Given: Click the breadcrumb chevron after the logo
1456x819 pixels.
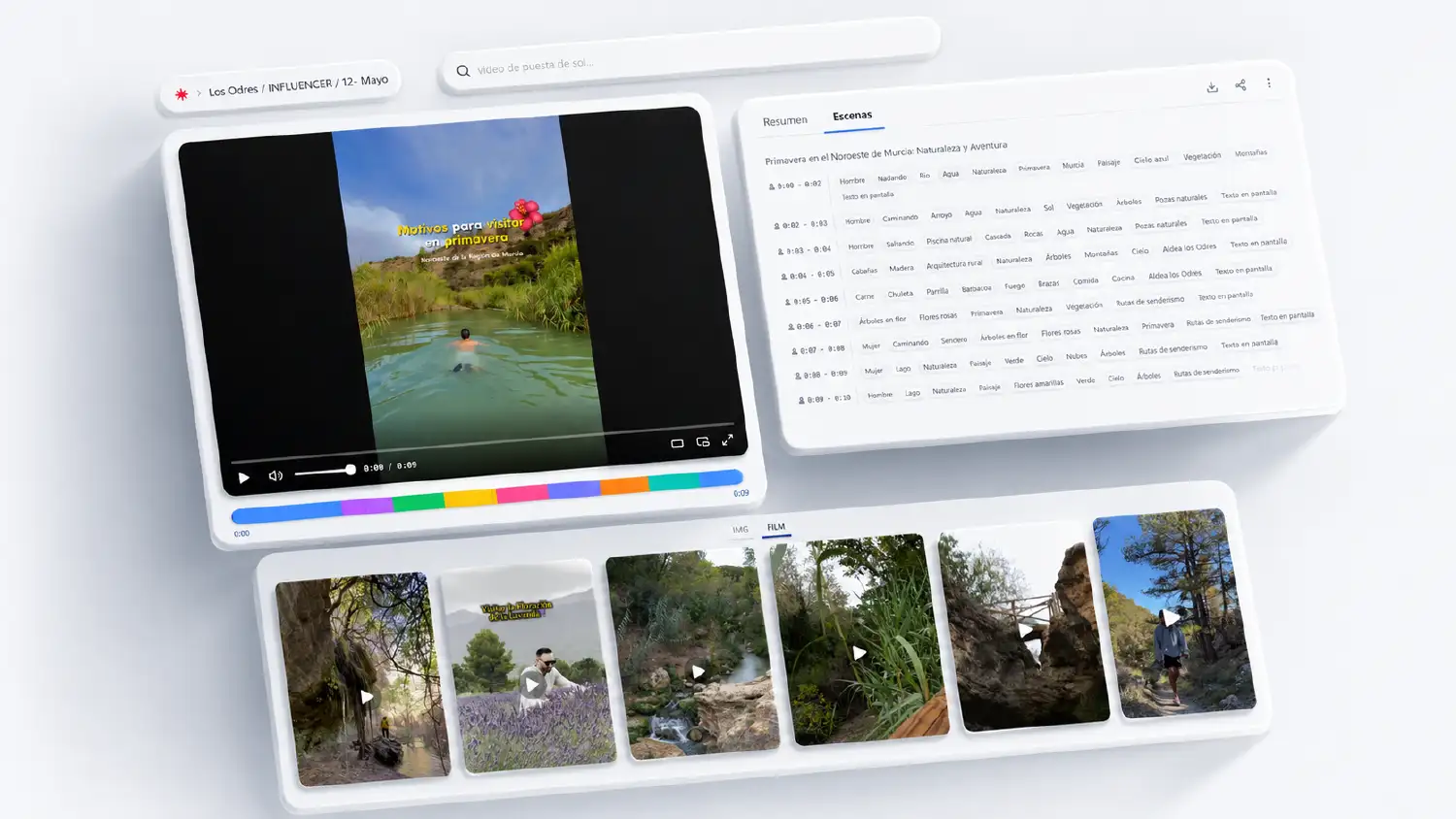Looking at the screenshot, I should (199, 93).
